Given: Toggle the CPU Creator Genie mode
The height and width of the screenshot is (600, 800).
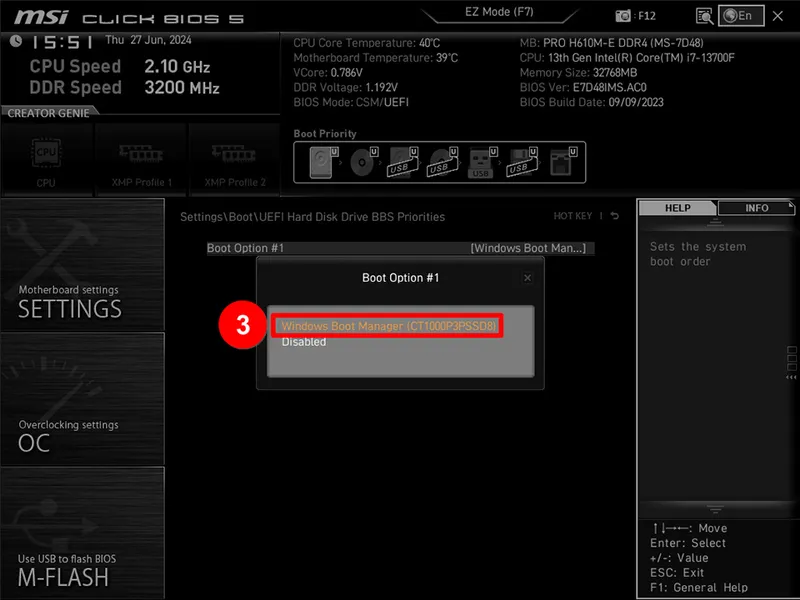Looking at the screenshot, I should tap(46, 158).
